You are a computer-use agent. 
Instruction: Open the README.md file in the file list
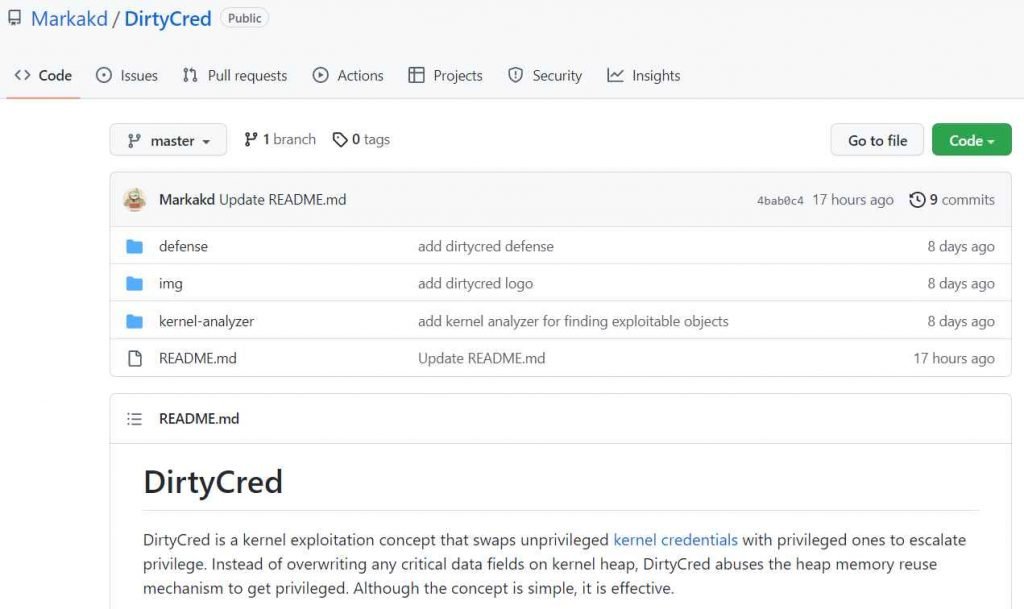tap(198, 358)
